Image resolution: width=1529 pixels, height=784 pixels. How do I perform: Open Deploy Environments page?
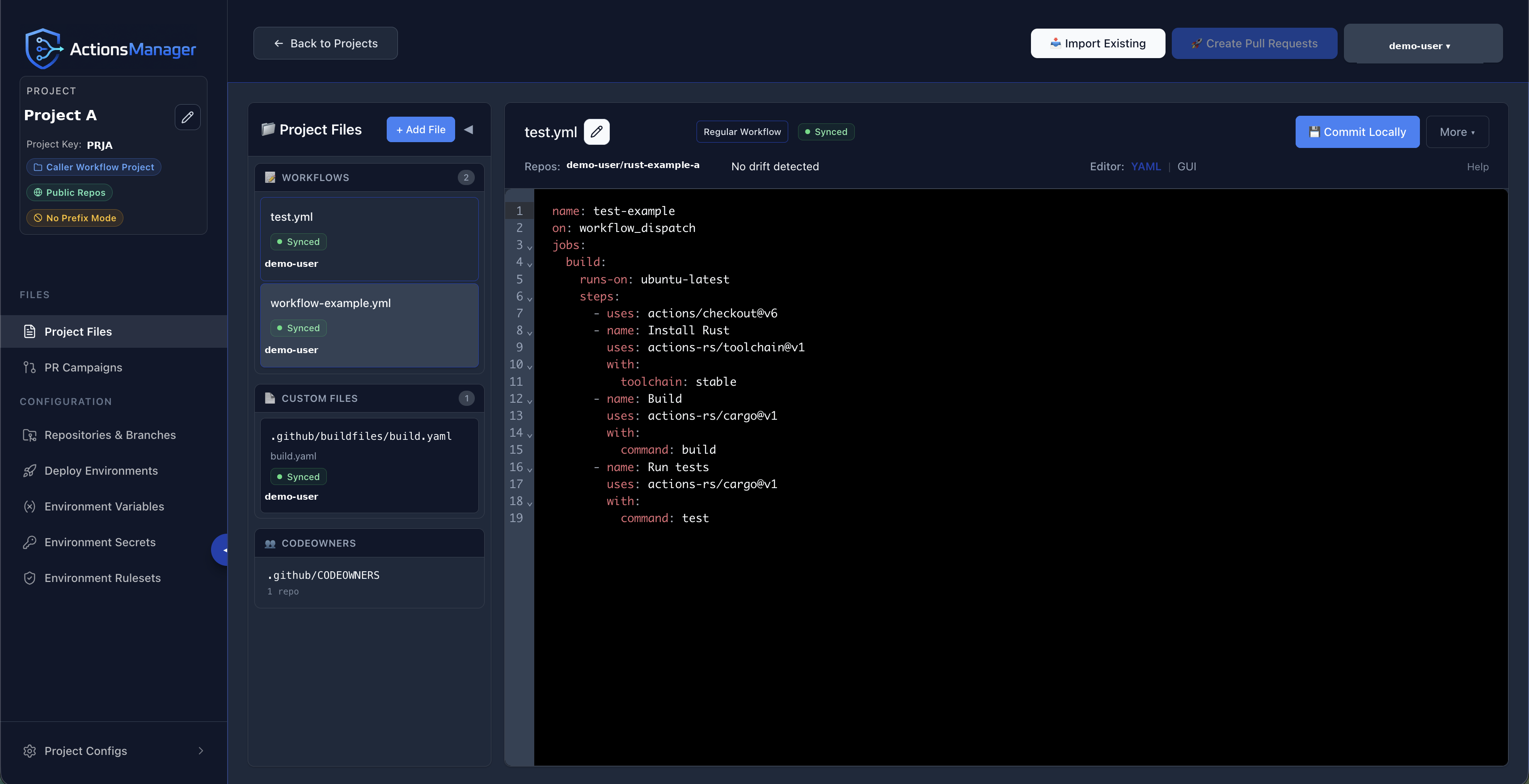pos(114,471)
